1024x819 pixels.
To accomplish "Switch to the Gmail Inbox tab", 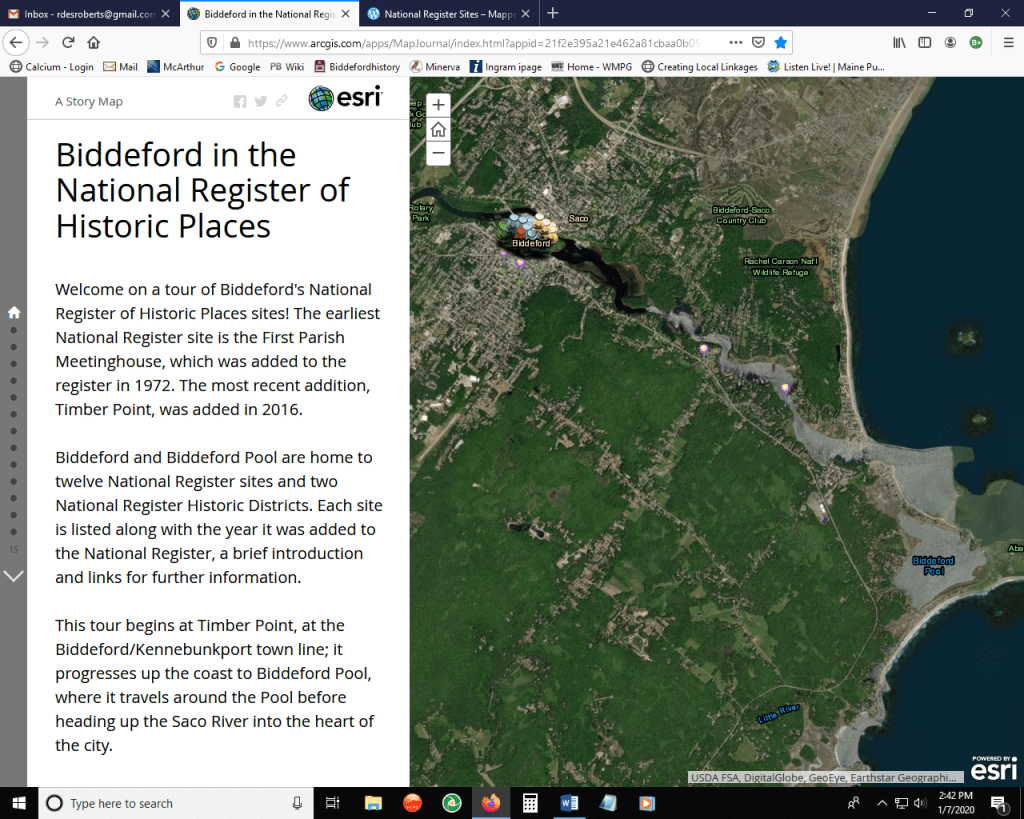I will (x=88, y=14).
